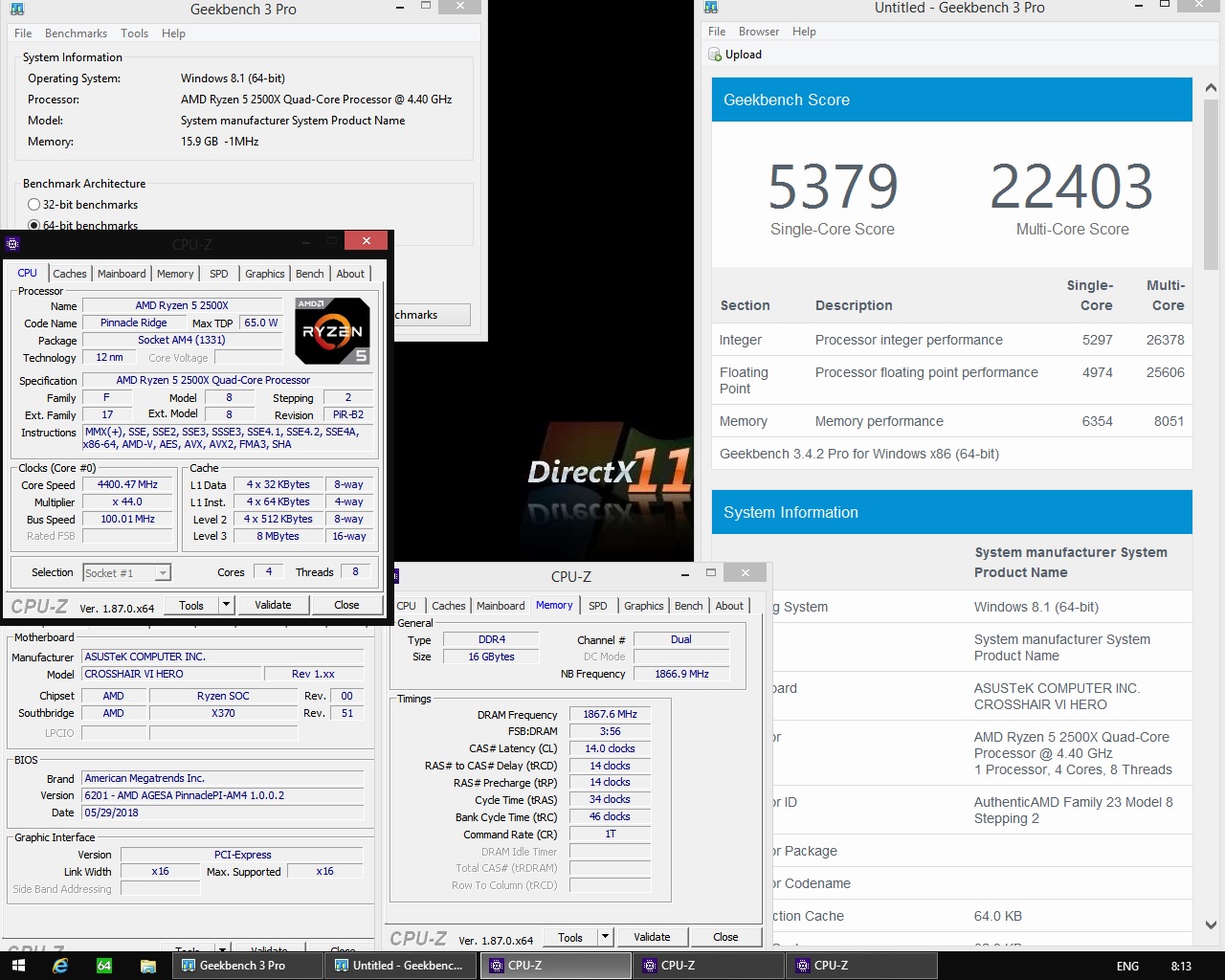Click the AMD Ryzen 5 2500X name field
Viewport: 1225px width, 980px height.
(182, 306)
